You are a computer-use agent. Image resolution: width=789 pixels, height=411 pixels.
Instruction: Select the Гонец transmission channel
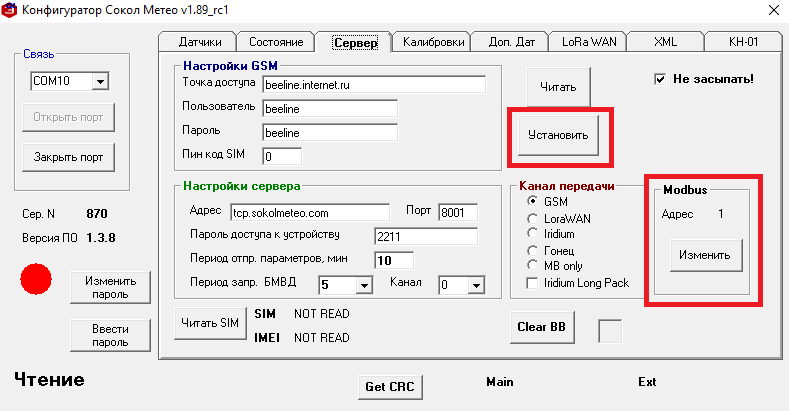click(x=532, y=250)
